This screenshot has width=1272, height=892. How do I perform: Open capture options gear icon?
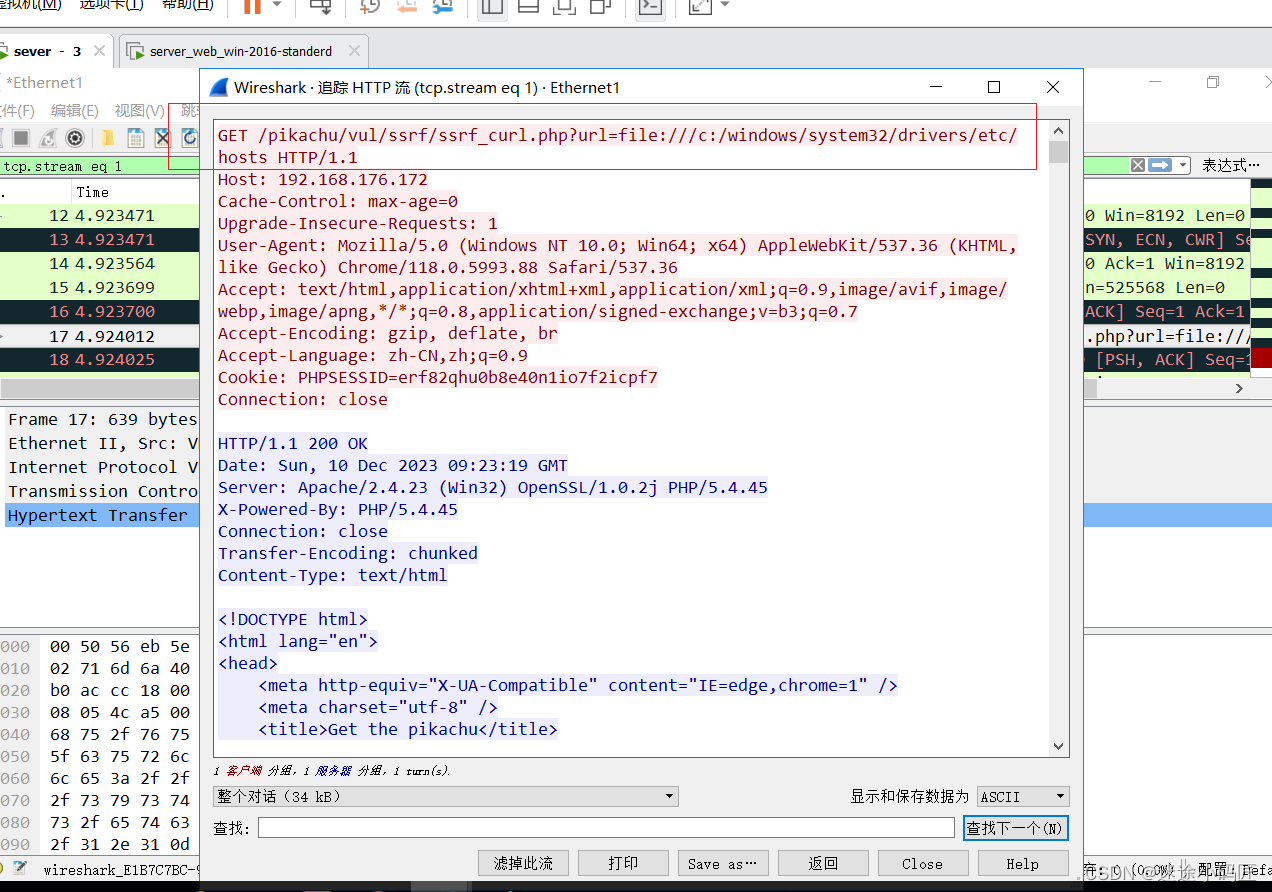(75, 137)
